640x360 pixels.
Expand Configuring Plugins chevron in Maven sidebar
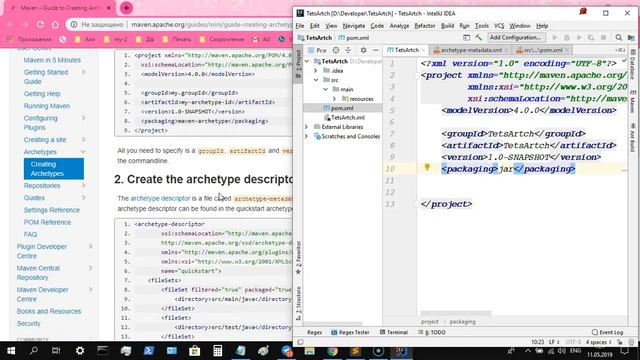pyautogui.click(x=83, y=118)
